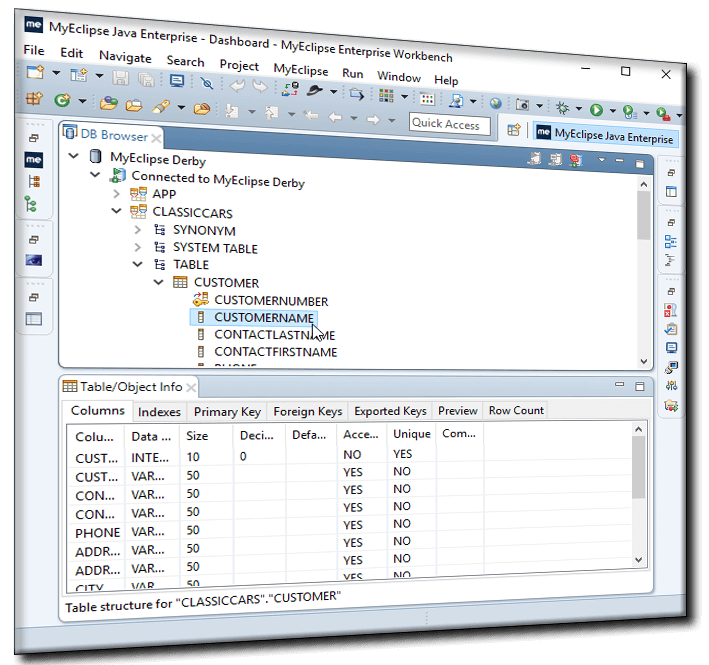Click the camera capture icon

pos(522,105)
